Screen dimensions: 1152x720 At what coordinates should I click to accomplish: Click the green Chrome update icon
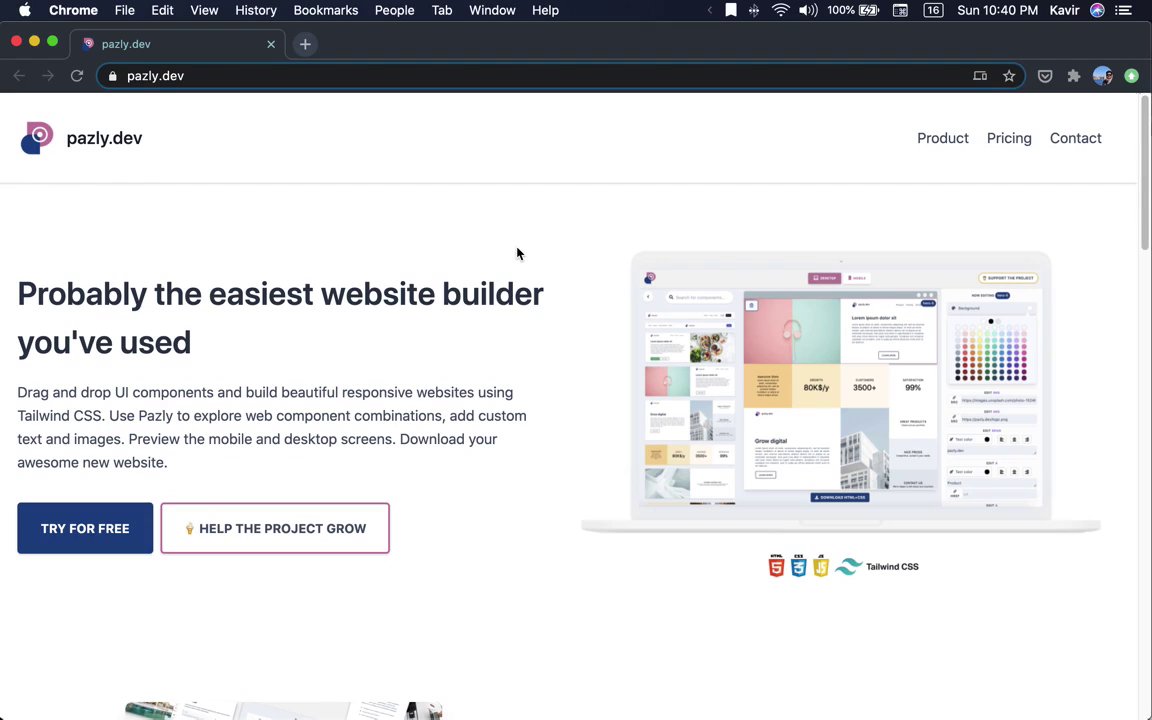click(1131, 76)
